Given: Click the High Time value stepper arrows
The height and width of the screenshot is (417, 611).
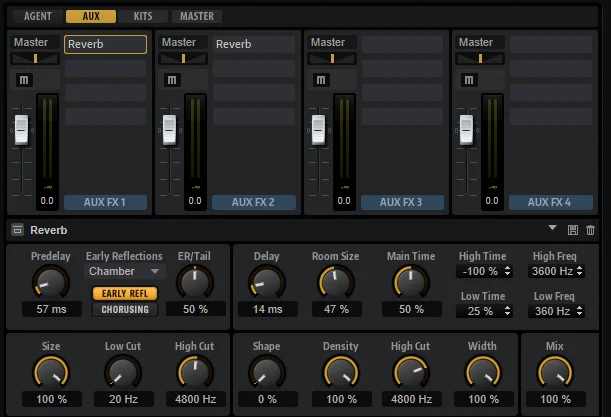Looking at the screenshot, I should coord(507,271).
